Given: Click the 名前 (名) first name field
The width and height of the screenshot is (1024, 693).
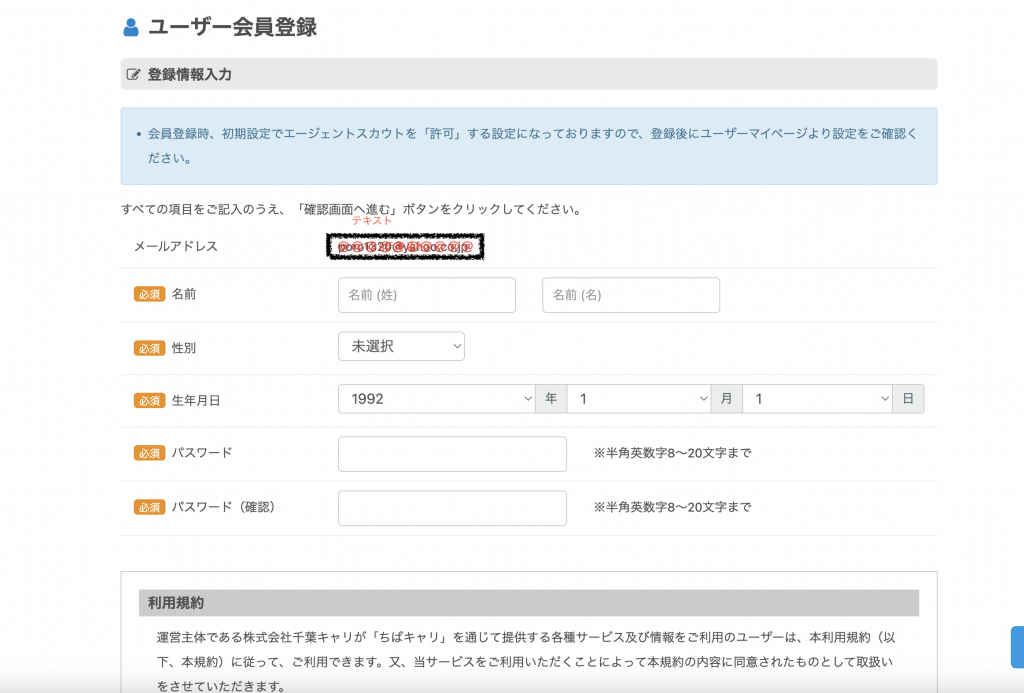Looking at the screenshot, I should click(631, 295).
